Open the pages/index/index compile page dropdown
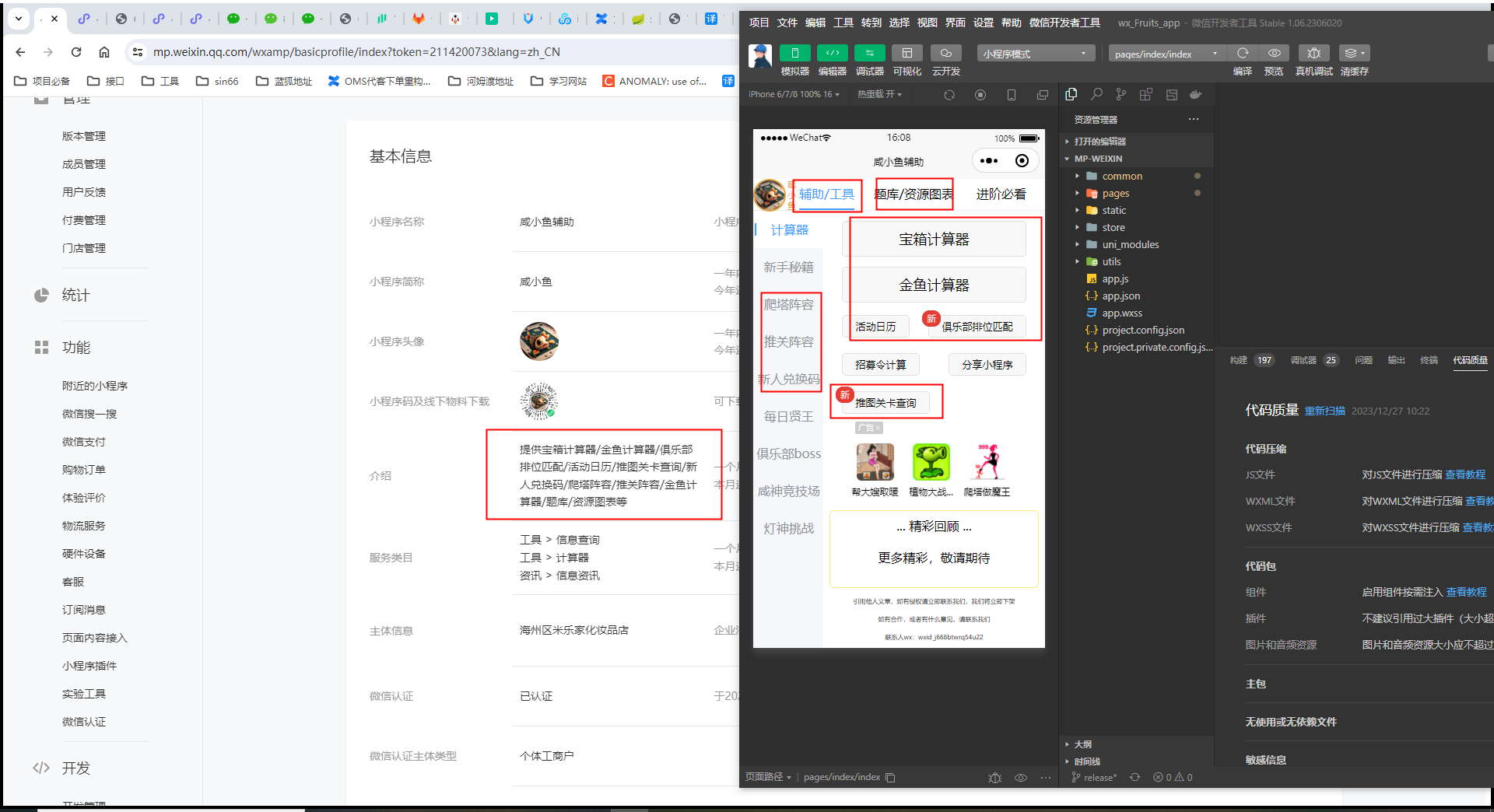1494x812 pixels. click(1167, 54)
